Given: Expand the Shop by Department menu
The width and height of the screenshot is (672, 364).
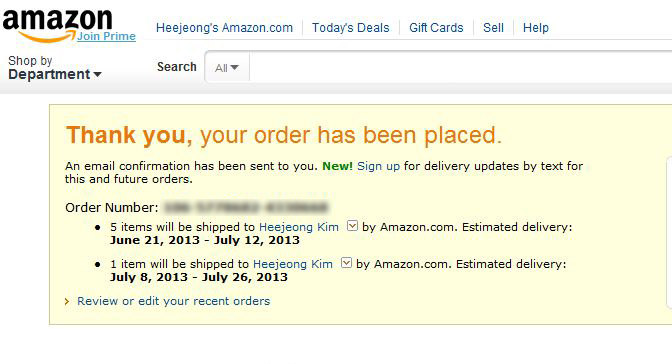Looking at the screenshot, I should (x=55, y=68).
